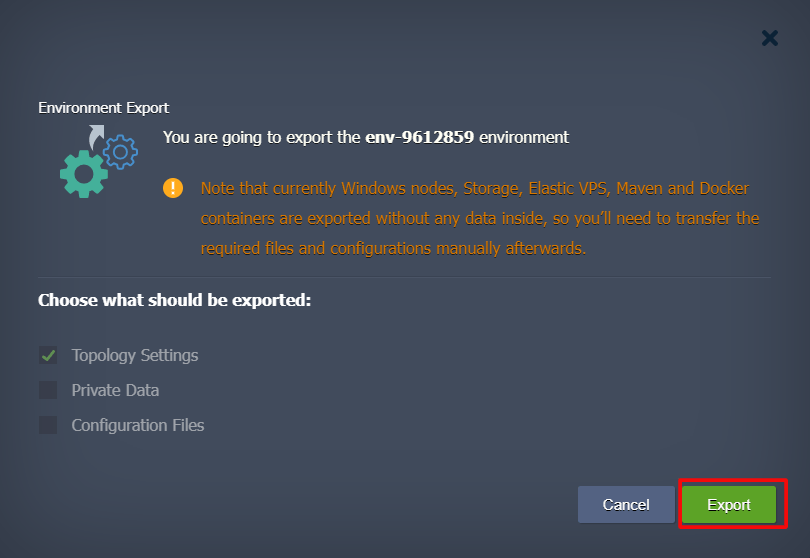Screen dimensions: 810x558
Task: Click the 'required files and configurations' warning line
Action: (393, 248)
